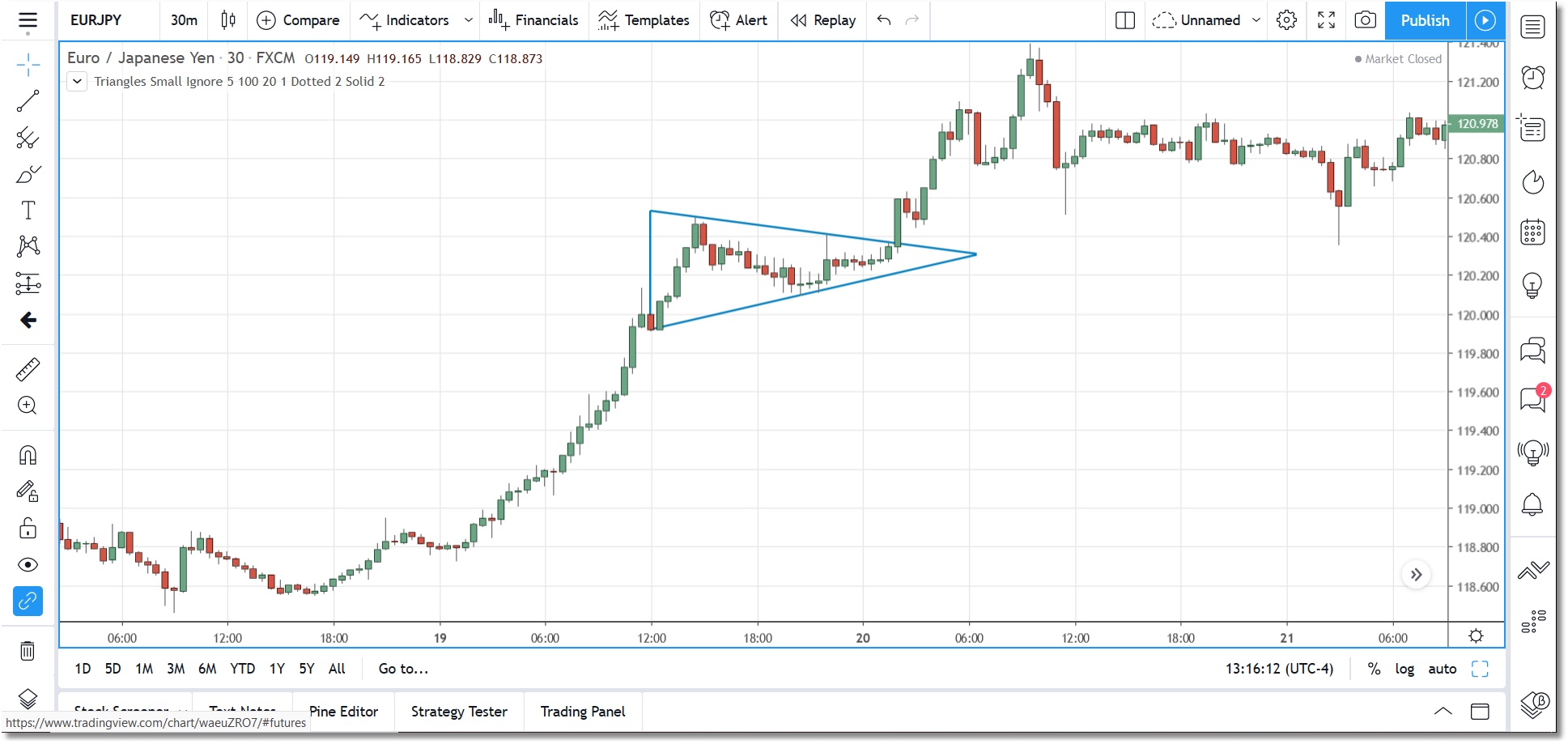Change the 30m interval

click(184, 20)
